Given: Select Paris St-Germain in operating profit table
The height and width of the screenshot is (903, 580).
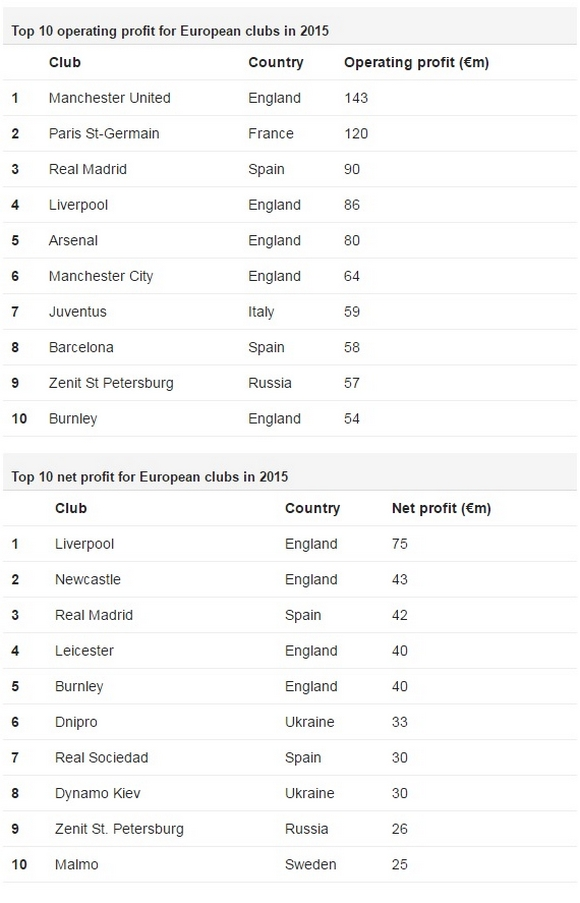Looking at the screenshot, I should point(104,134).
